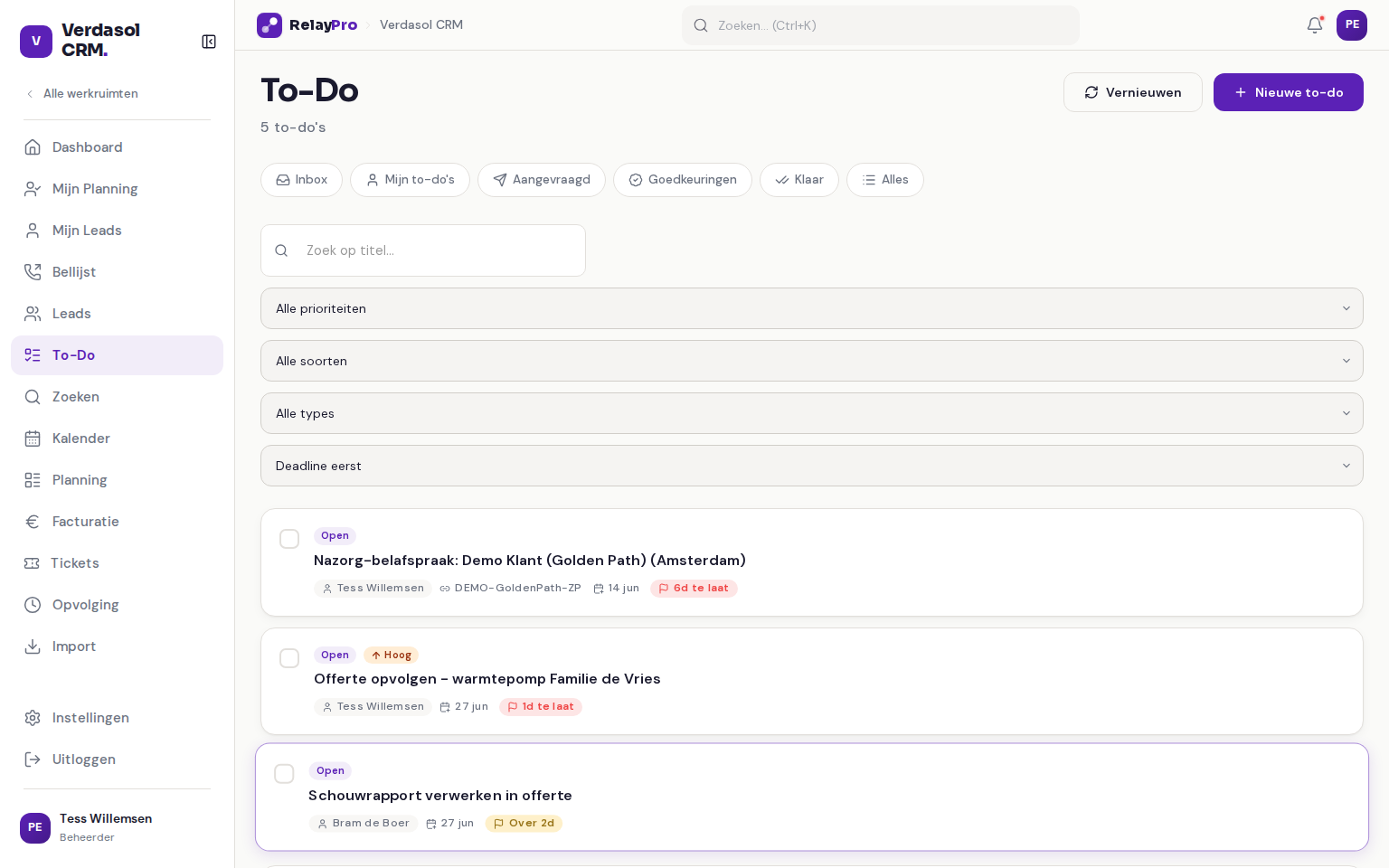The width and height of the screenshot is (1389, 868).
Task: Click the Over 2d badge
Action: [524, 824]
